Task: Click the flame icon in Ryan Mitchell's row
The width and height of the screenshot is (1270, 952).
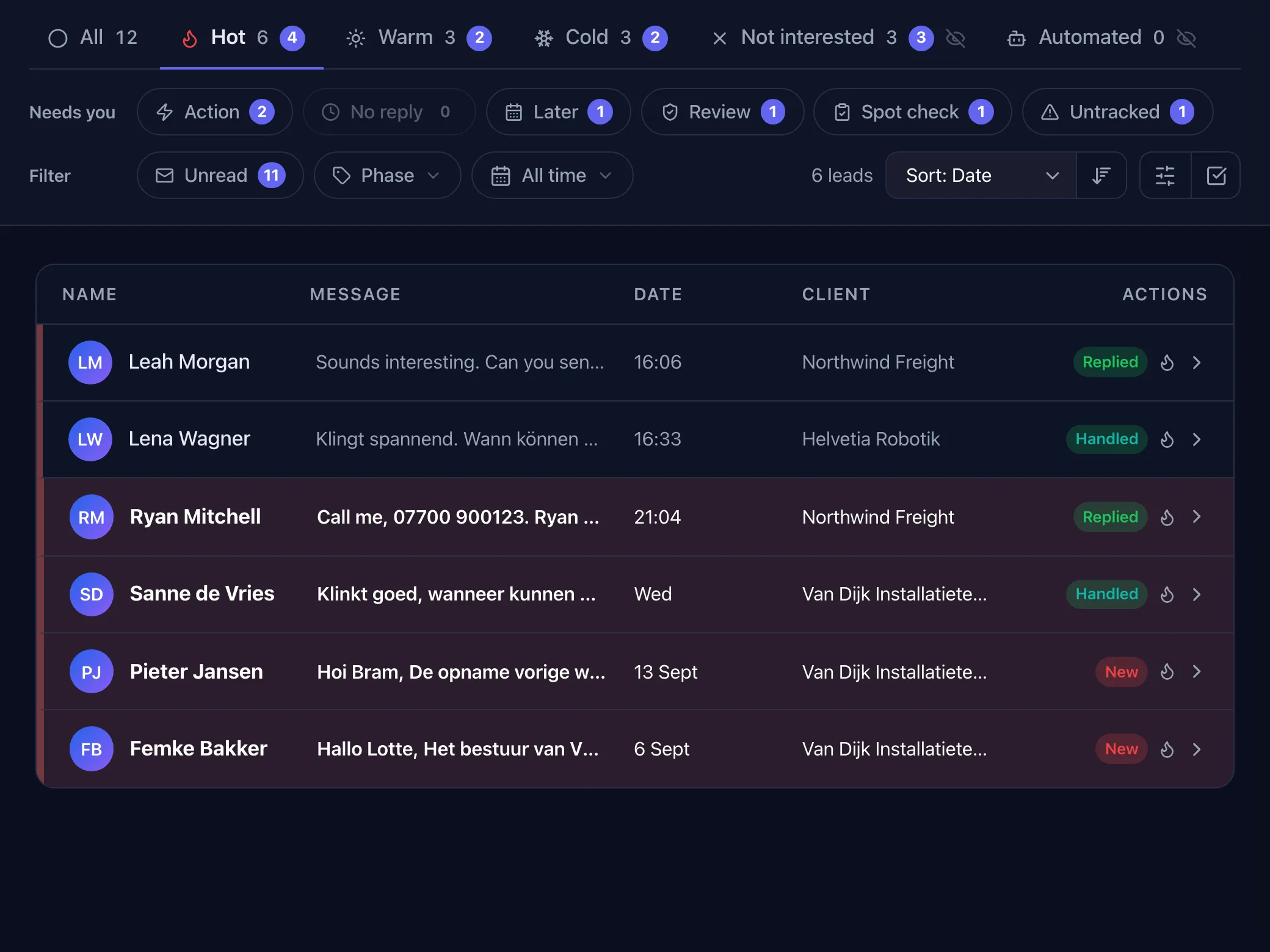Action: pyautogui.click(x=1167, y=517)
